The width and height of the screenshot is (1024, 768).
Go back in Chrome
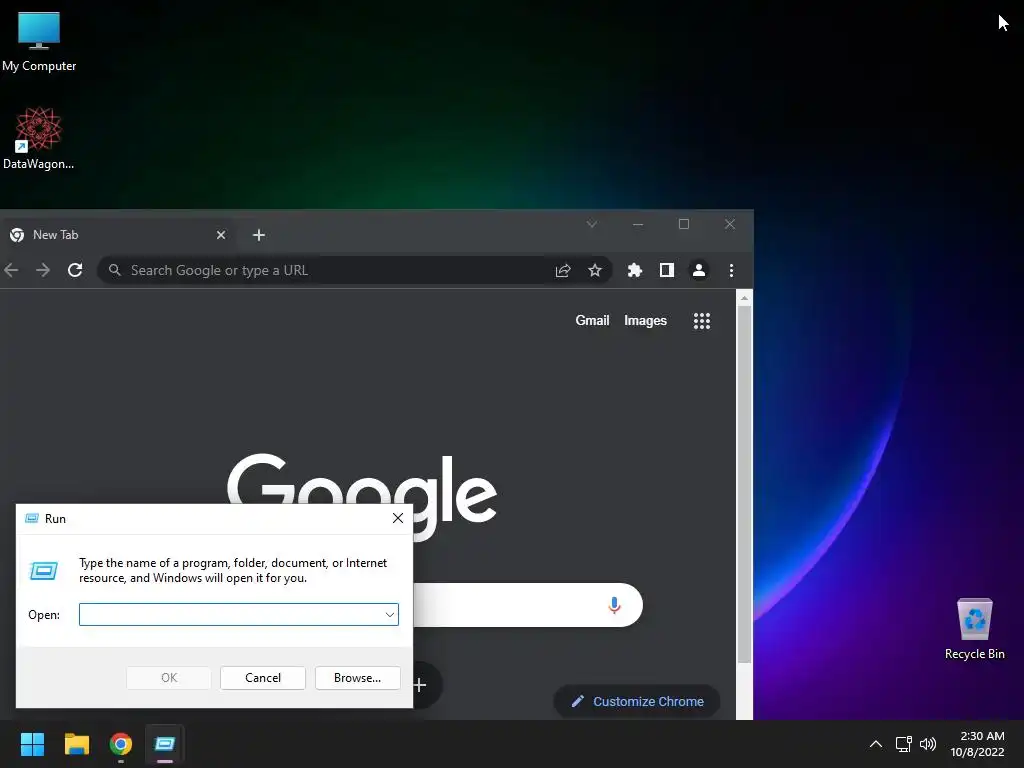pyautogui.click(x=11, y=270)
